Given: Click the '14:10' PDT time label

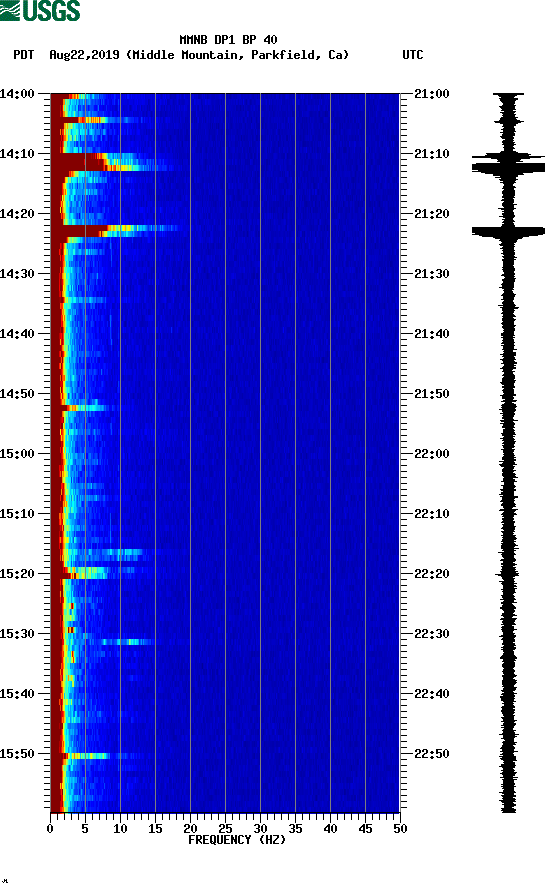Looking at the screenshot, I should pyautogui.click(x=17, y=154).
